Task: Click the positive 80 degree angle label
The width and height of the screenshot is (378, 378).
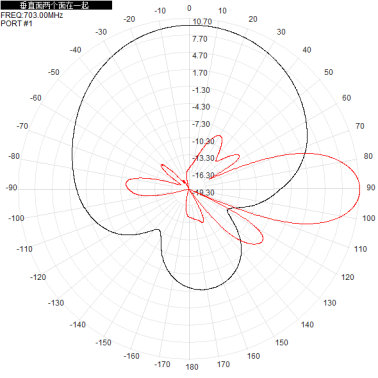Action: click(368, 156)
